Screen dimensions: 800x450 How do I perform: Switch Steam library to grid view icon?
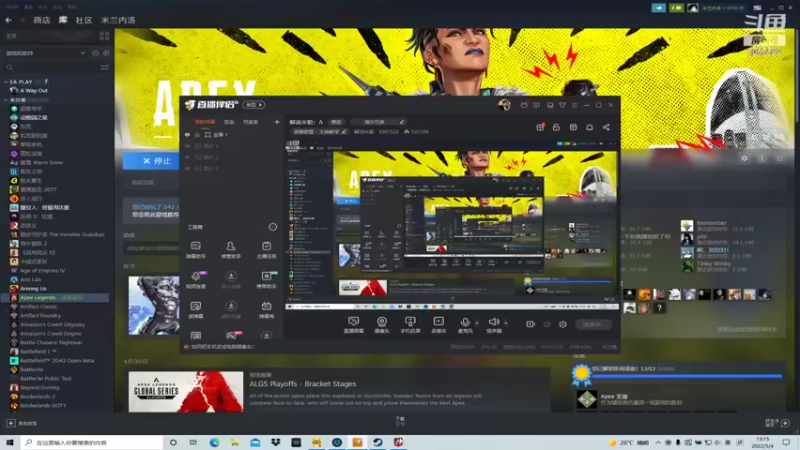(105, 36)
